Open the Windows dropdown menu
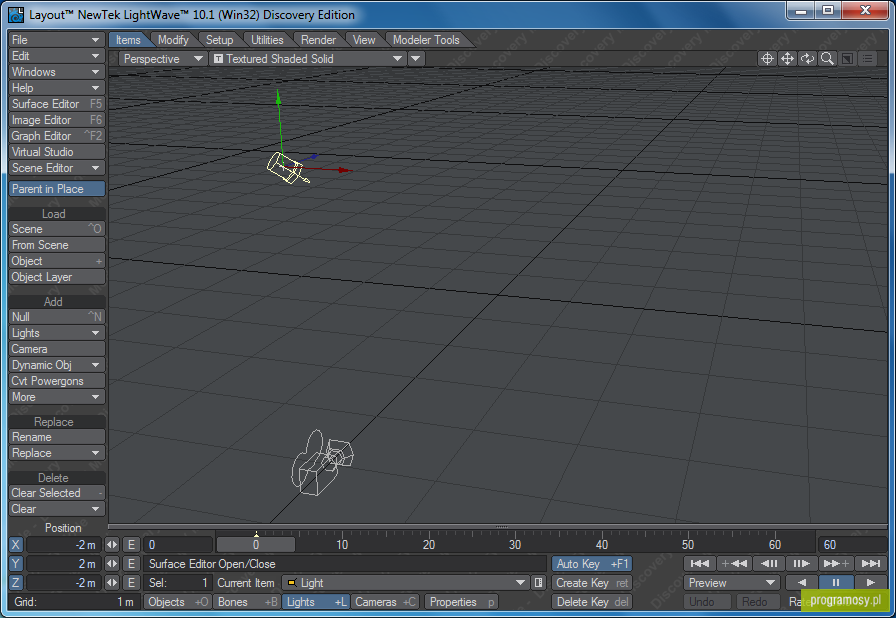The width and height of the screenshot is (896, 618). point(57,71)
